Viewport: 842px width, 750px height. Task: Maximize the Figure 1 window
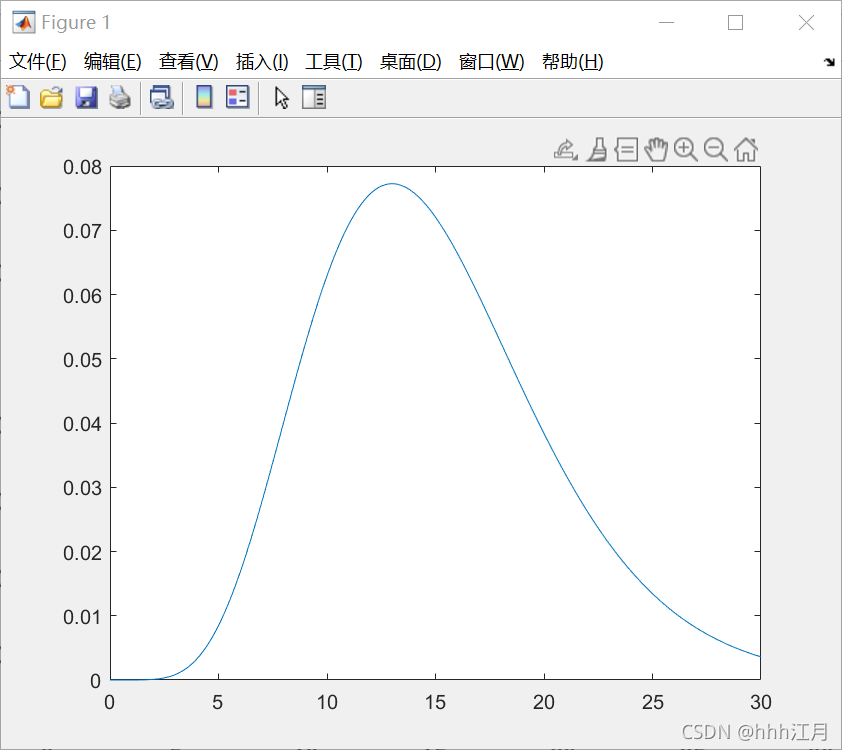point(735,23)
